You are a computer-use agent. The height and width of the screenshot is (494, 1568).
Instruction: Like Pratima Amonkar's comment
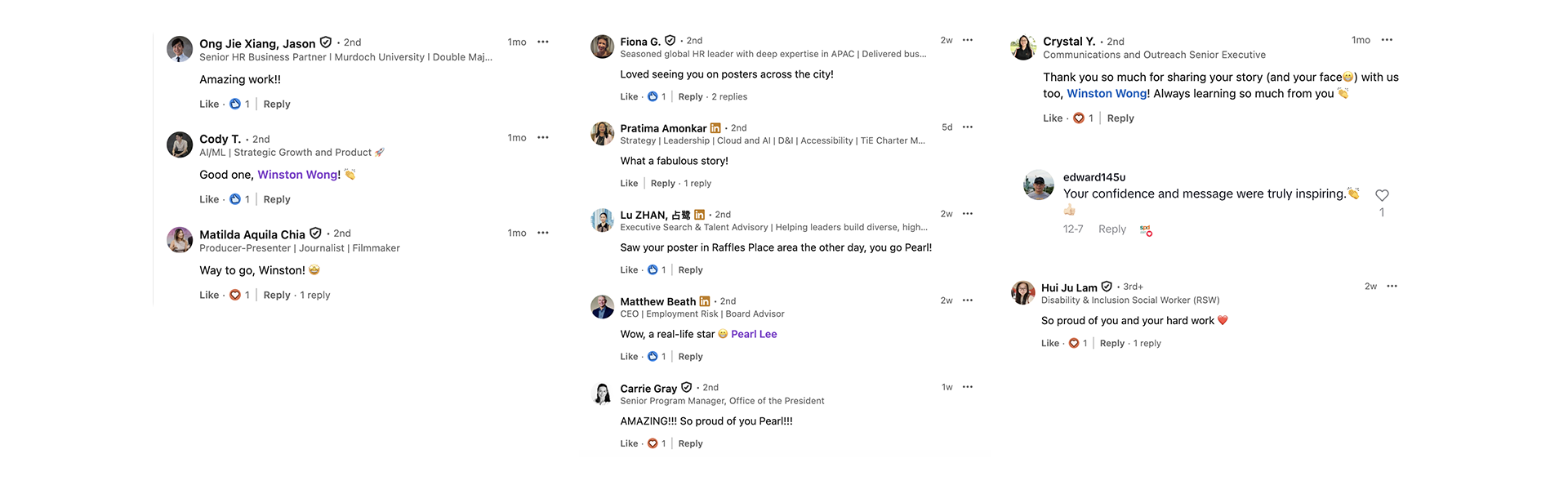[x=629, y=184]
